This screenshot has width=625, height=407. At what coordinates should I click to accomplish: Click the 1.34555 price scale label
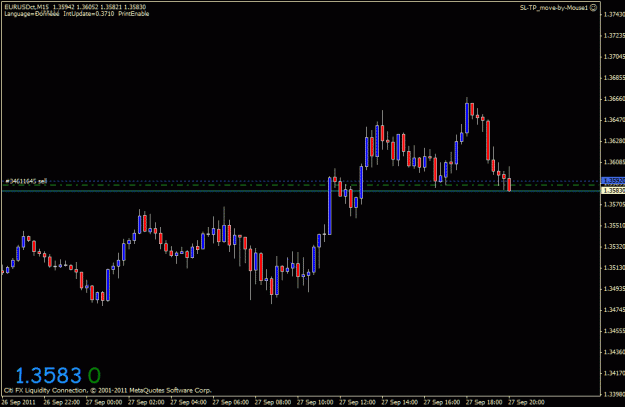[x=614, y=331]
